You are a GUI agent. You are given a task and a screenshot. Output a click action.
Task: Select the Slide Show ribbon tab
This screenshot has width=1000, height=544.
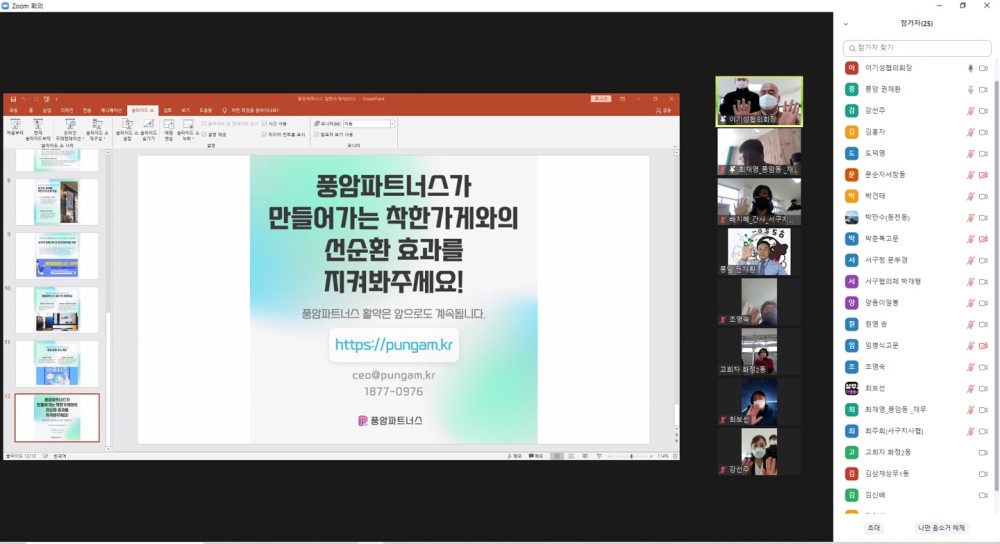pos(142,110)
